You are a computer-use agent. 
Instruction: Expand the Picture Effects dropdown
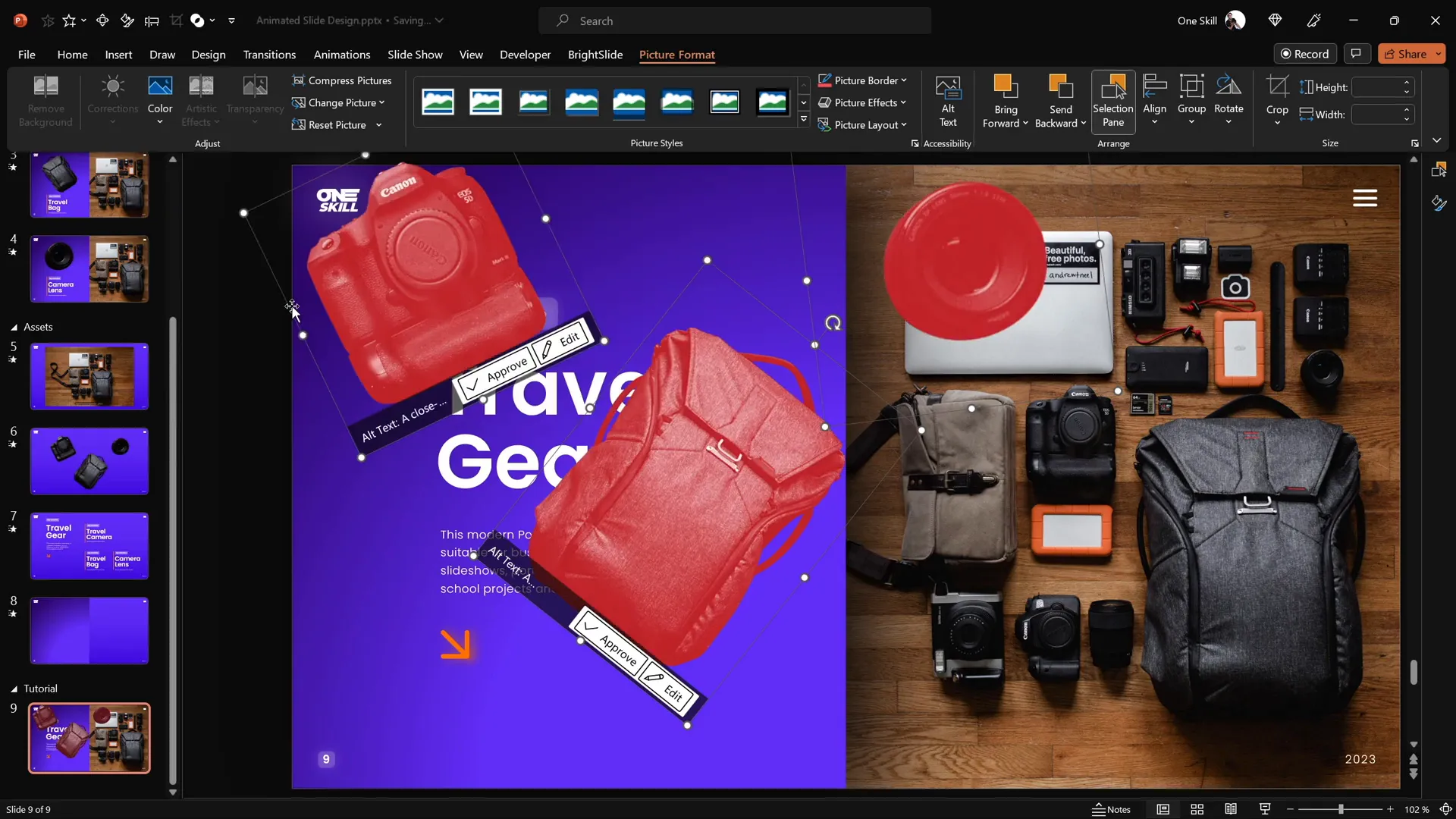pos(864,102)
